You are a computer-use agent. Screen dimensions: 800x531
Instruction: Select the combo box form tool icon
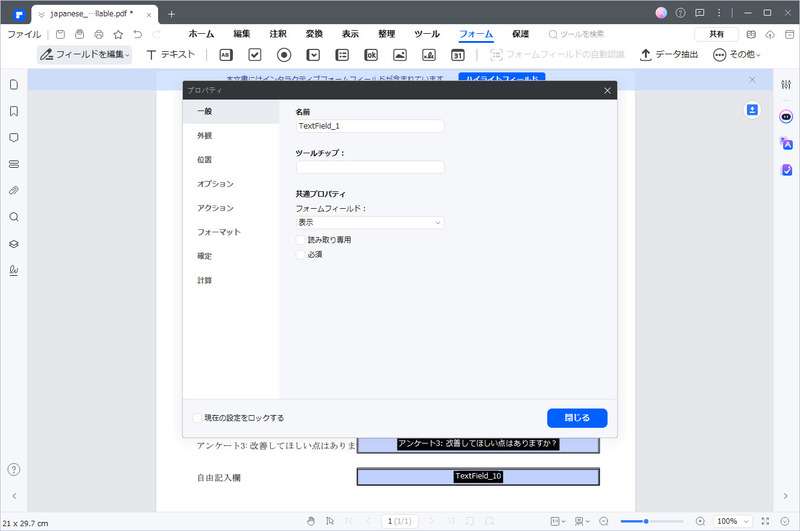click(x=313, y=55)
